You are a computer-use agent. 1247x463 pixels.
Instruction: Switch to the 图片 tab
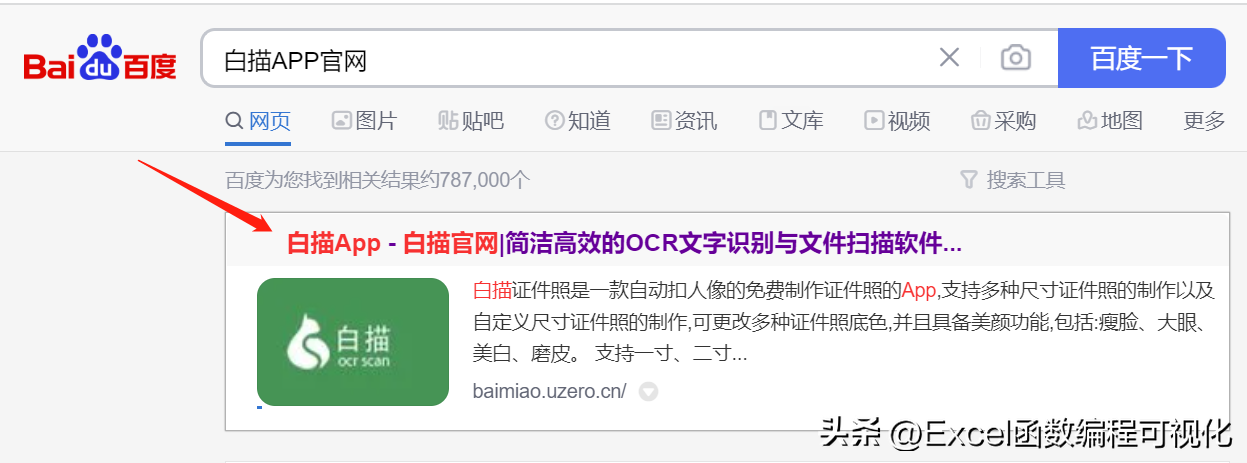coord(364,121)
